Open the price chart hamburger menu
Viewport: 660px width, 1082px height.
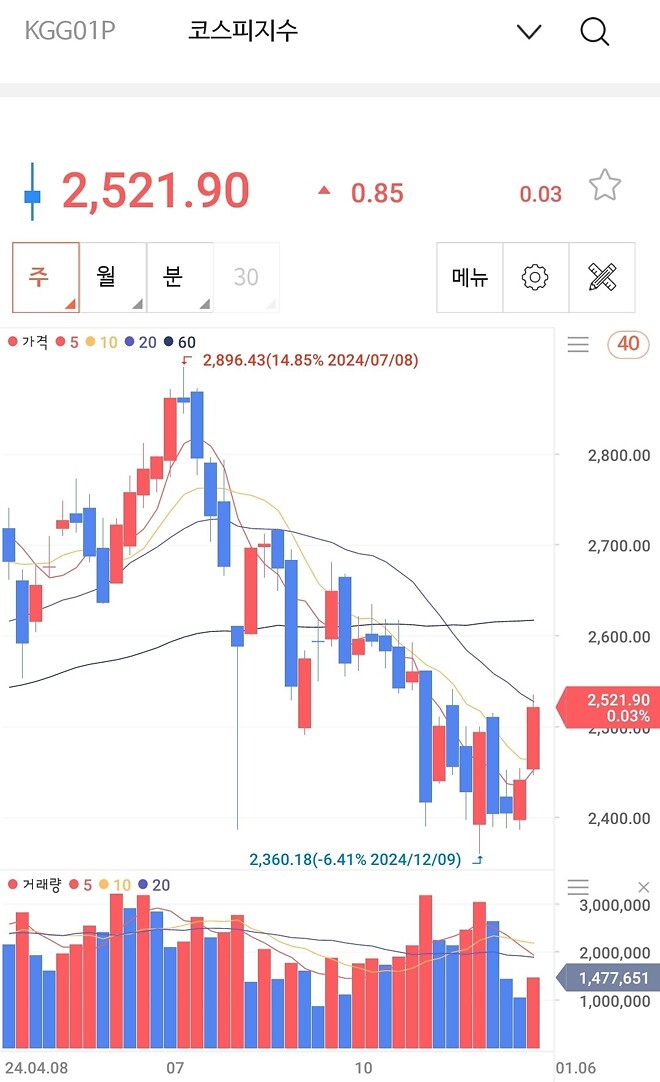tap(578, 344)
